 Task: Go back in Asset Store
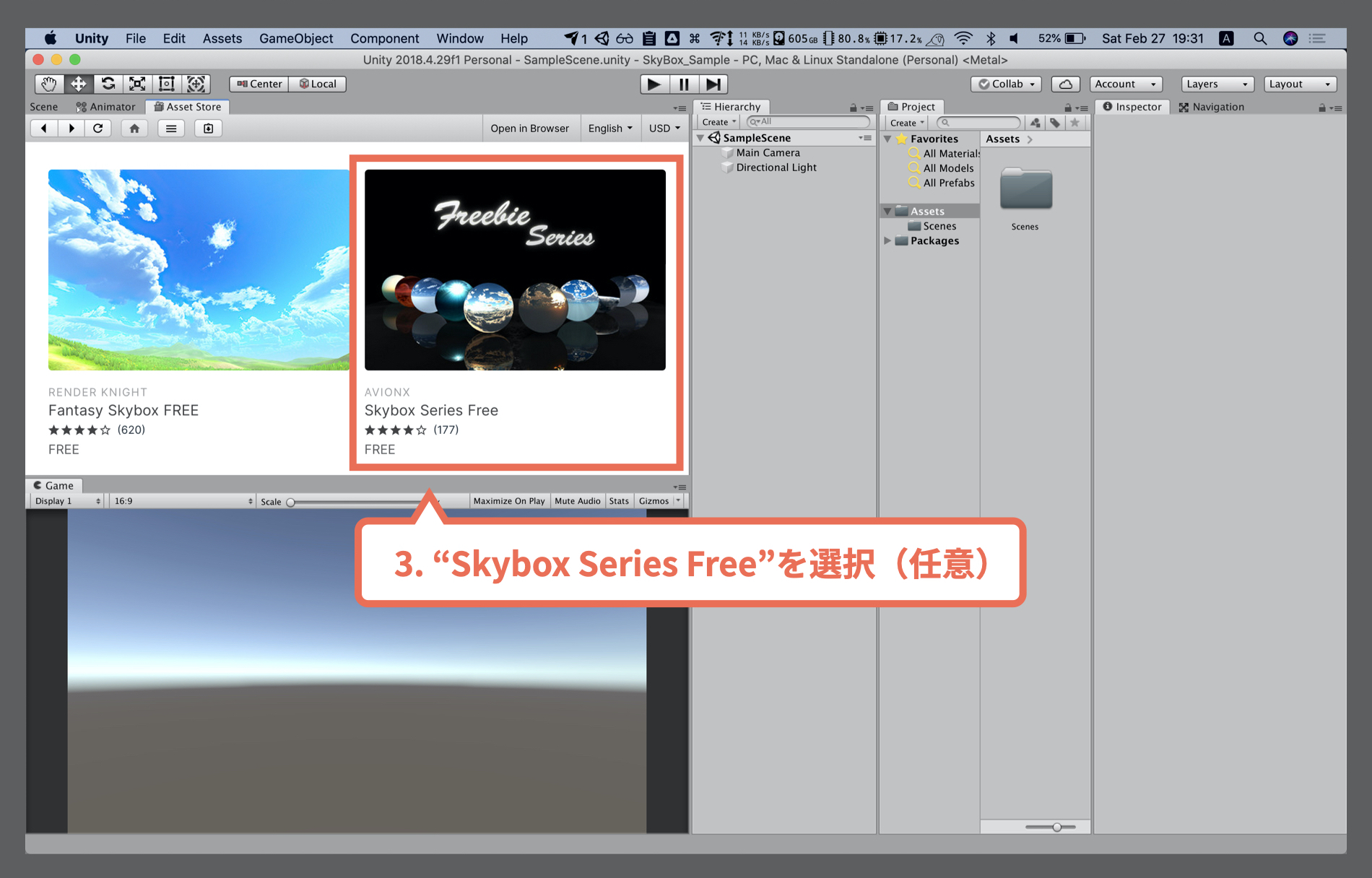(x=44, y=128)
